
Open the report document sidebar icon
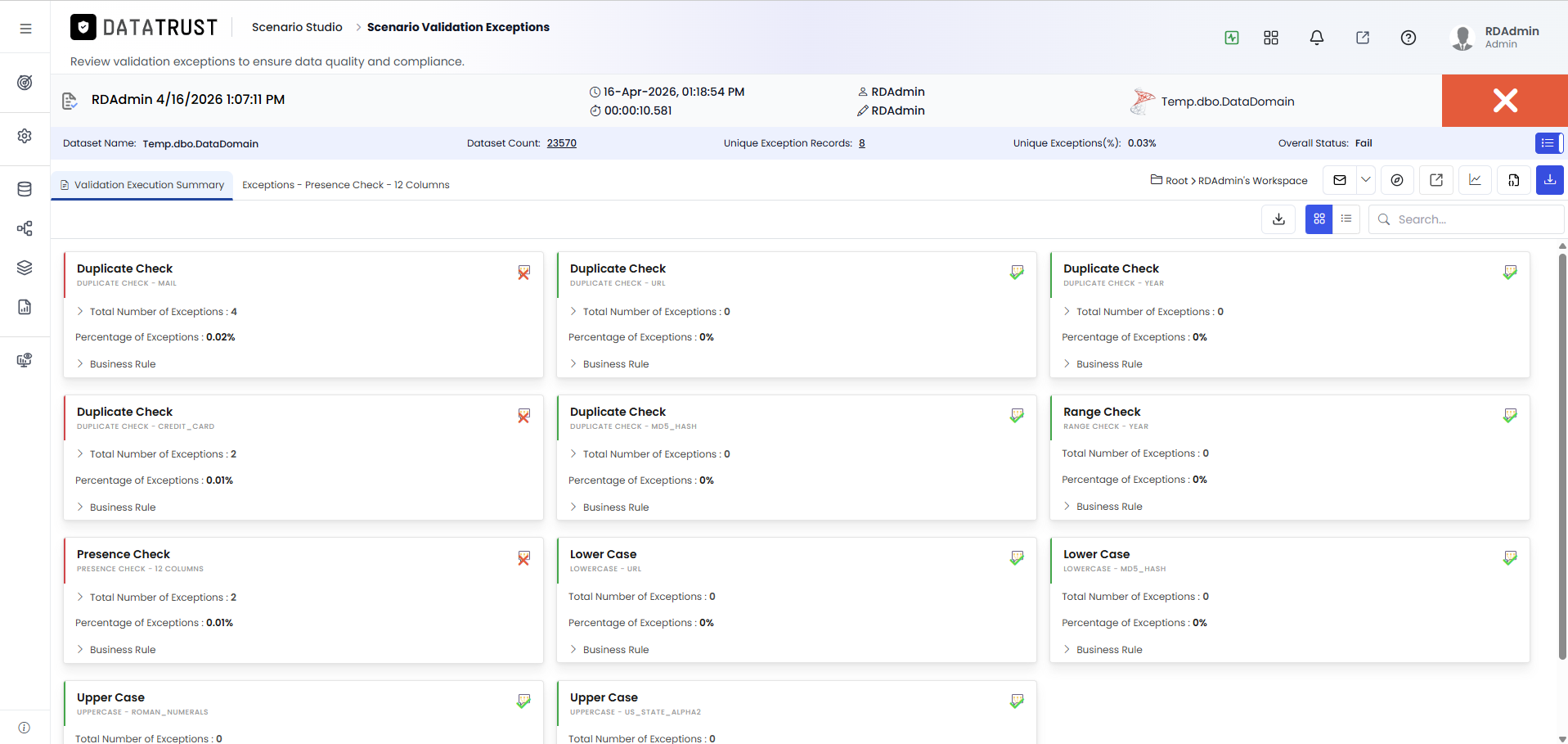[x=25, y=307]
